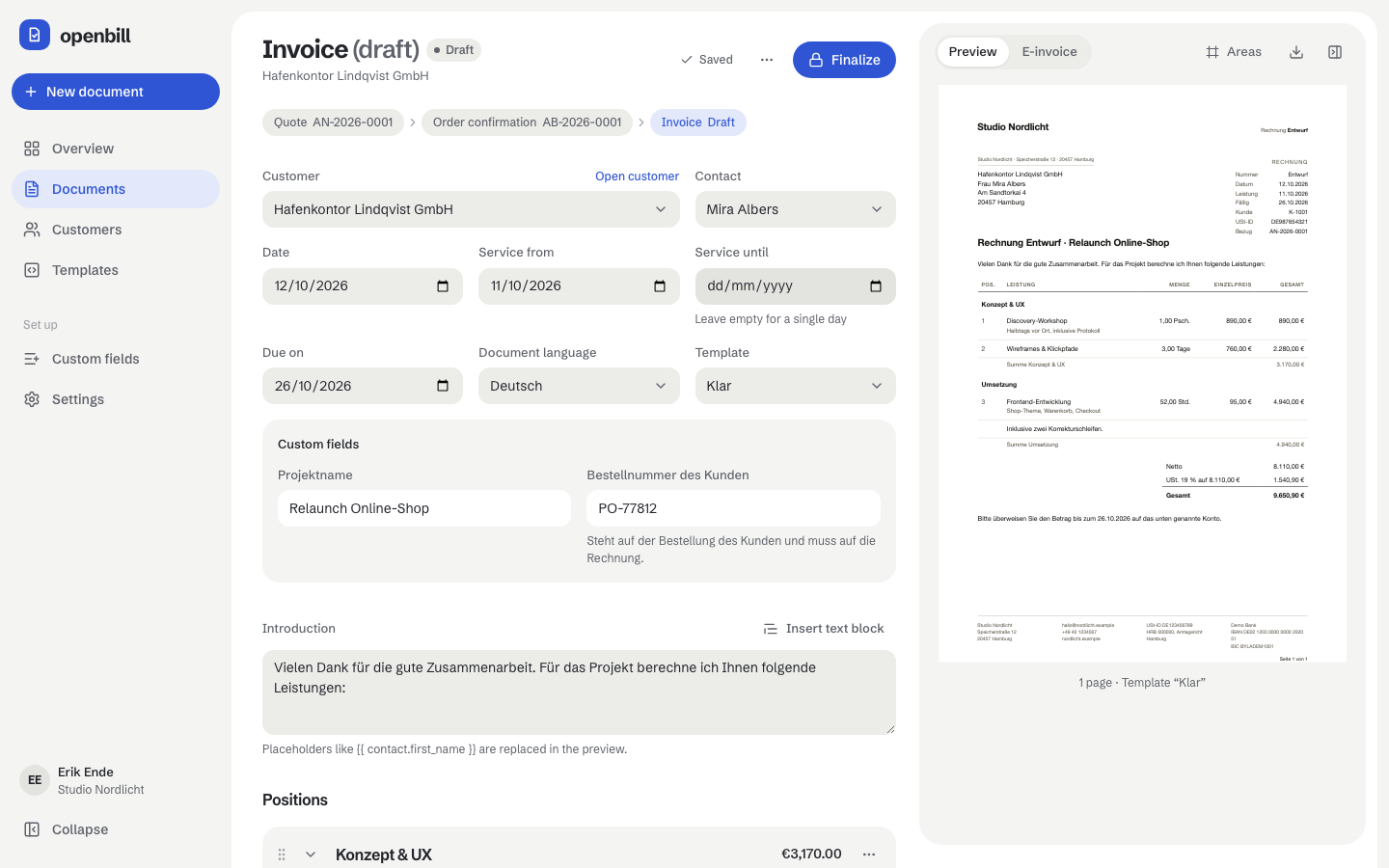The width and height of the screenshot is (1389, 868).
Task: Create a New document
Action: pos(116,92)
